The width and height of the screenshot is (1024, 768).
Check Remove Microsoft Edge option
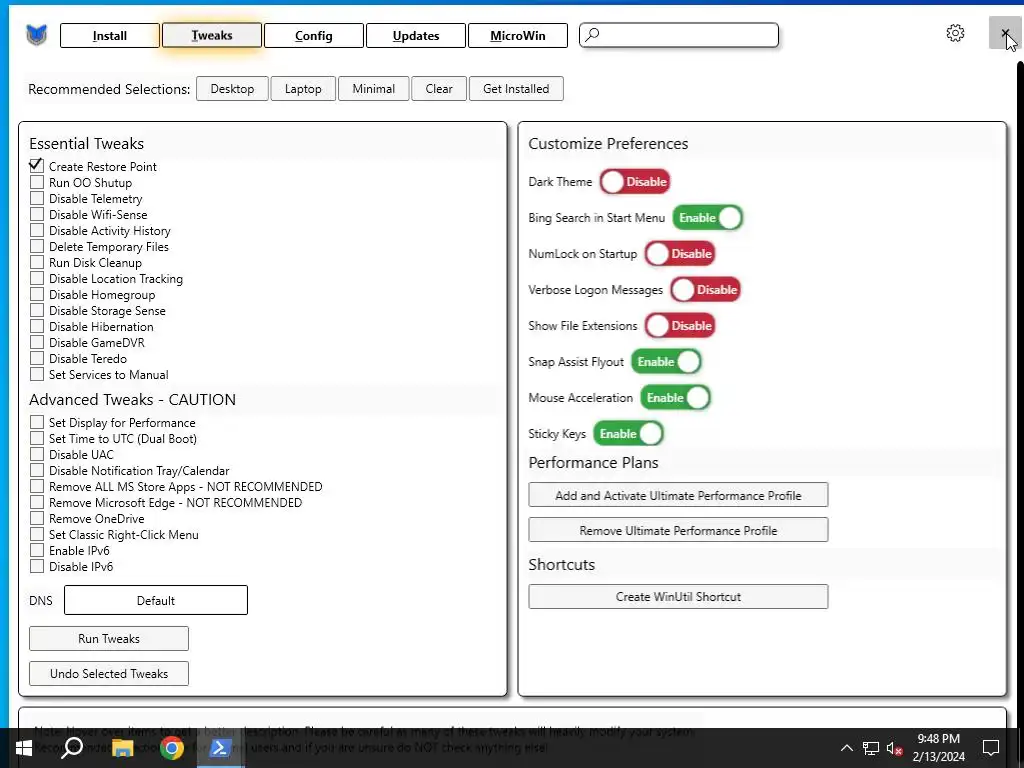pyautogui.click(x=37, y=502)
